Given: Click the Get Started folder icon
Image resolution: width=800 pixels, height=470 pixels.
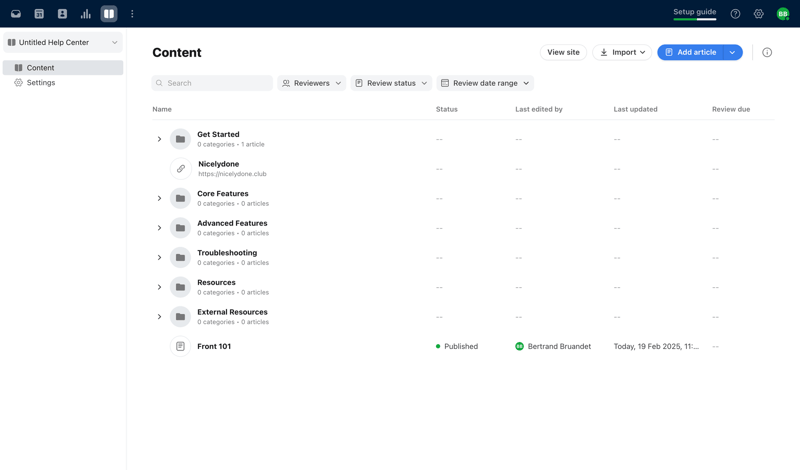Looking at the screenshot, I should click(x=180, y=139).
